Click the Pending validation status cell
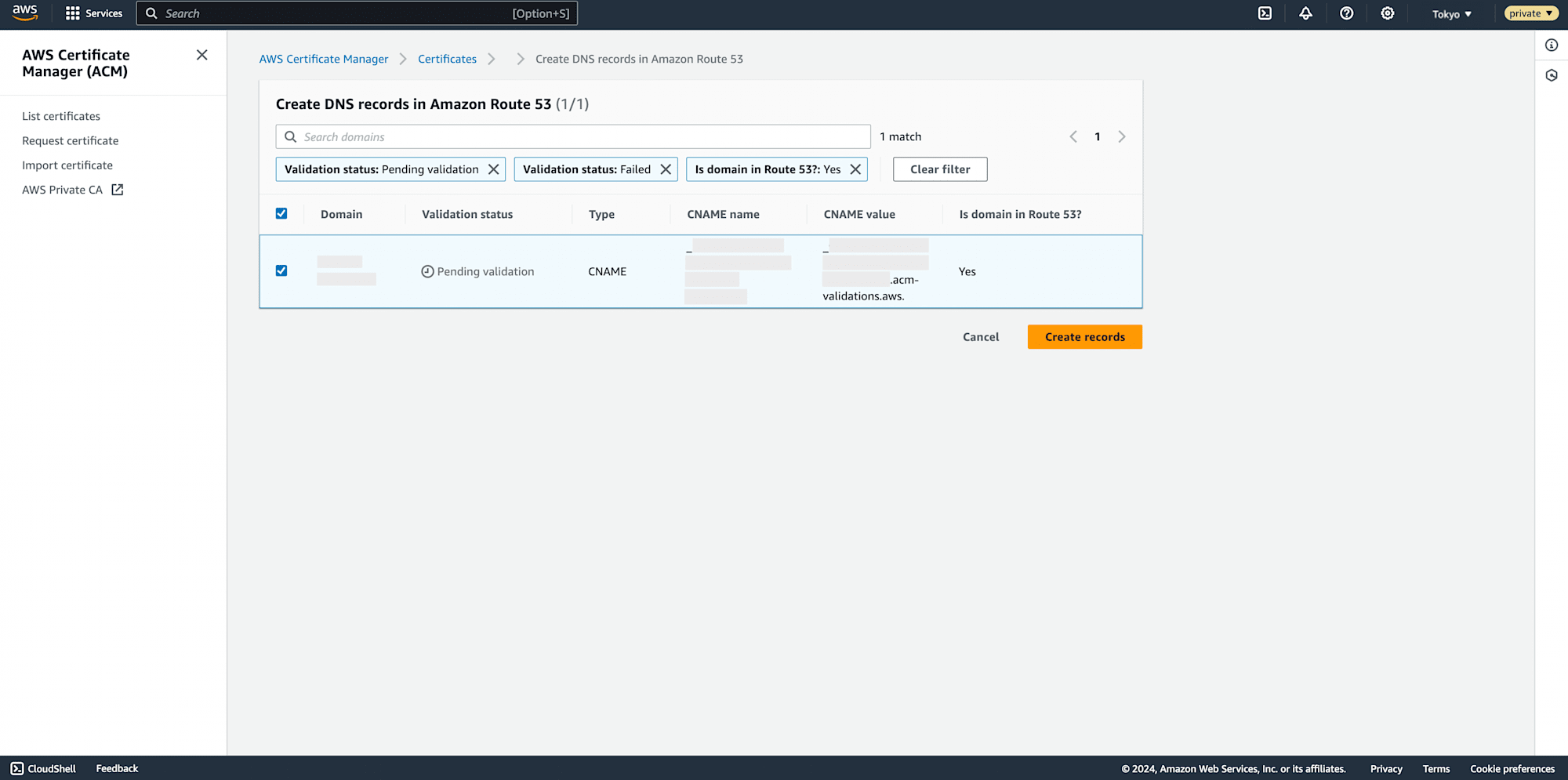 477,271
